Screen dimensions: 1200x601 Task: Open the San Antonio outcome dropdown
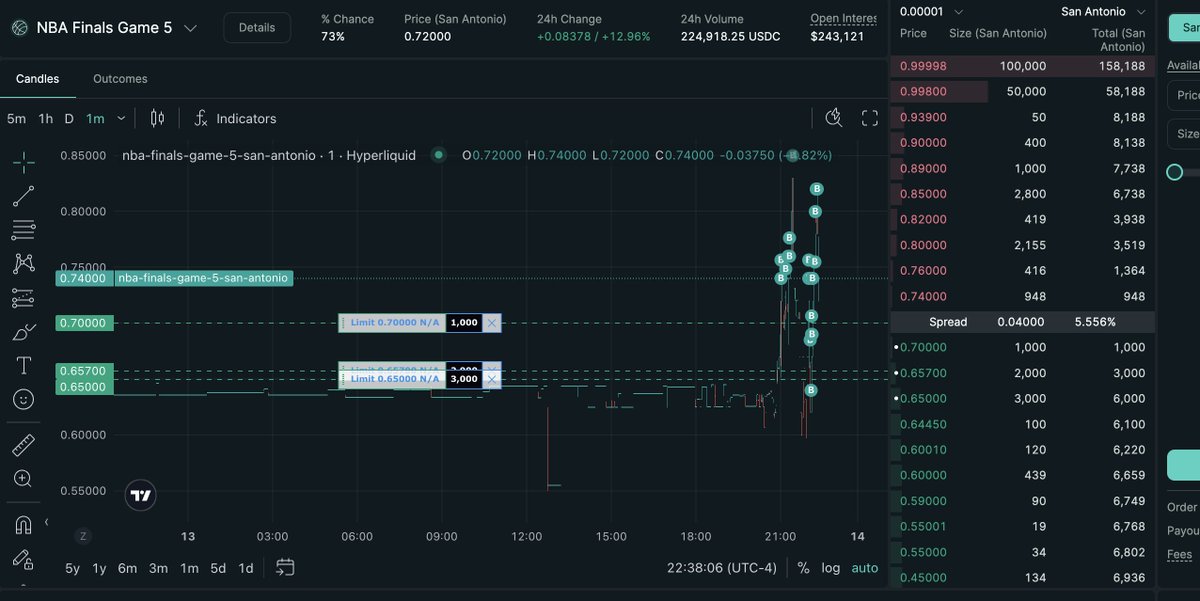[x=1102, y=12]
